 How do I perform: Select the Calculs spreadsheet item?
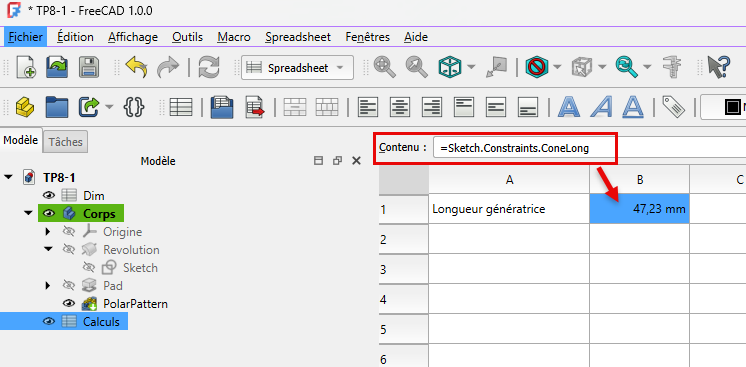101,322
